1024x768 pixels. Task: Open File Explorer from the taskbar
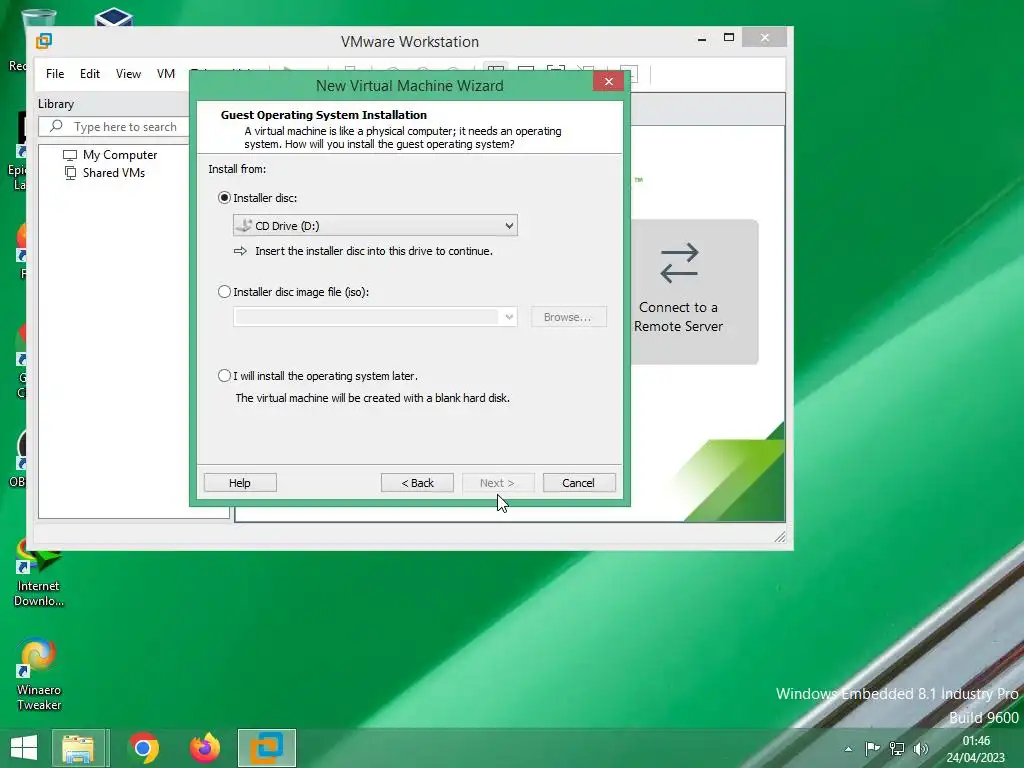pyautogui.click(x=78, y=748)
